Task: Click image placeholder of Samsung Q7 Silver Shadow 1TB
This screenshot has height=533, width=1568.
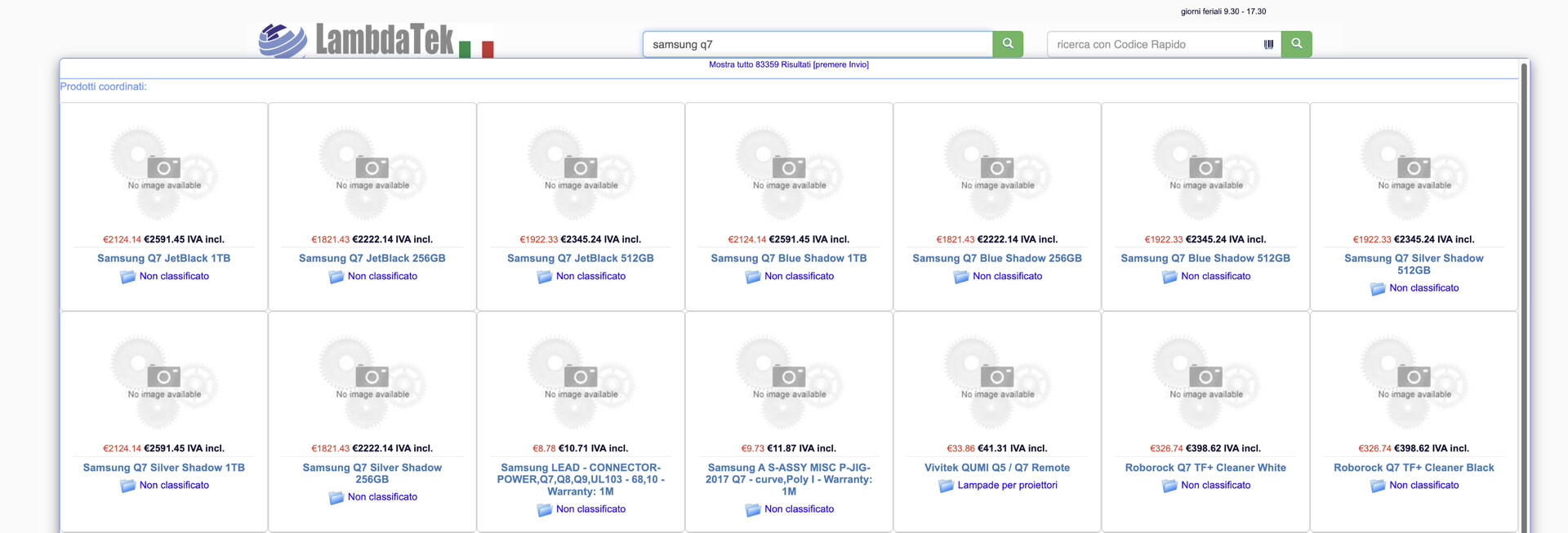Action: click(164, 382)
